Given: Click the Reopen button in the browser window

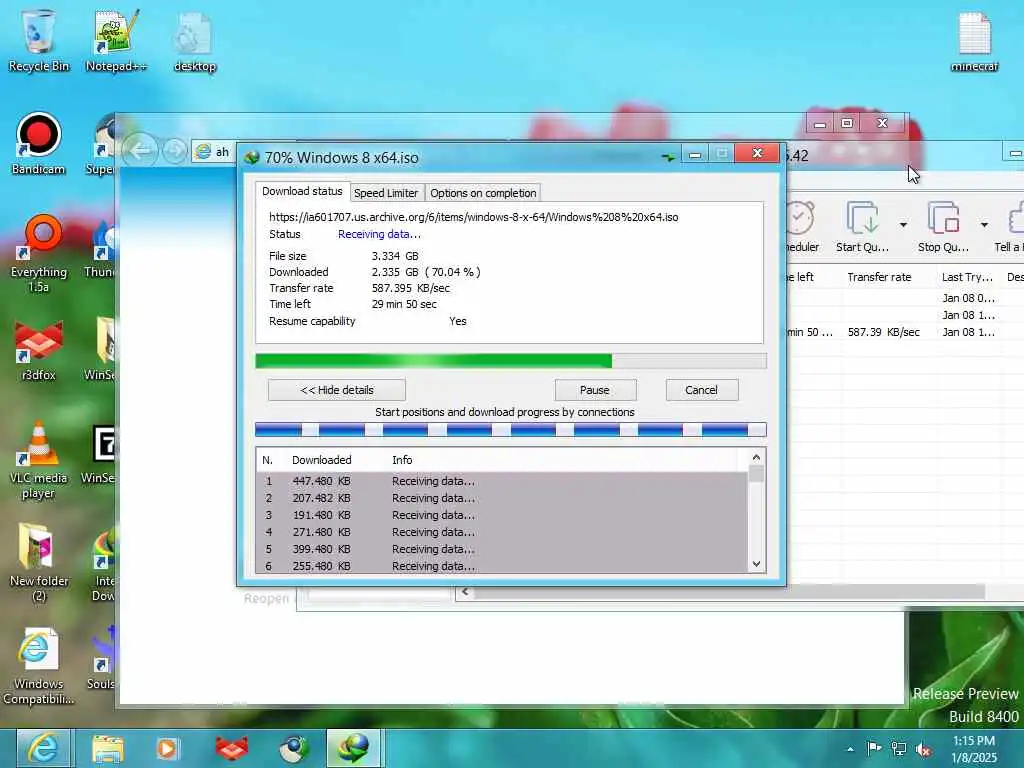Looking at the screenshot, I should point(266,598).
